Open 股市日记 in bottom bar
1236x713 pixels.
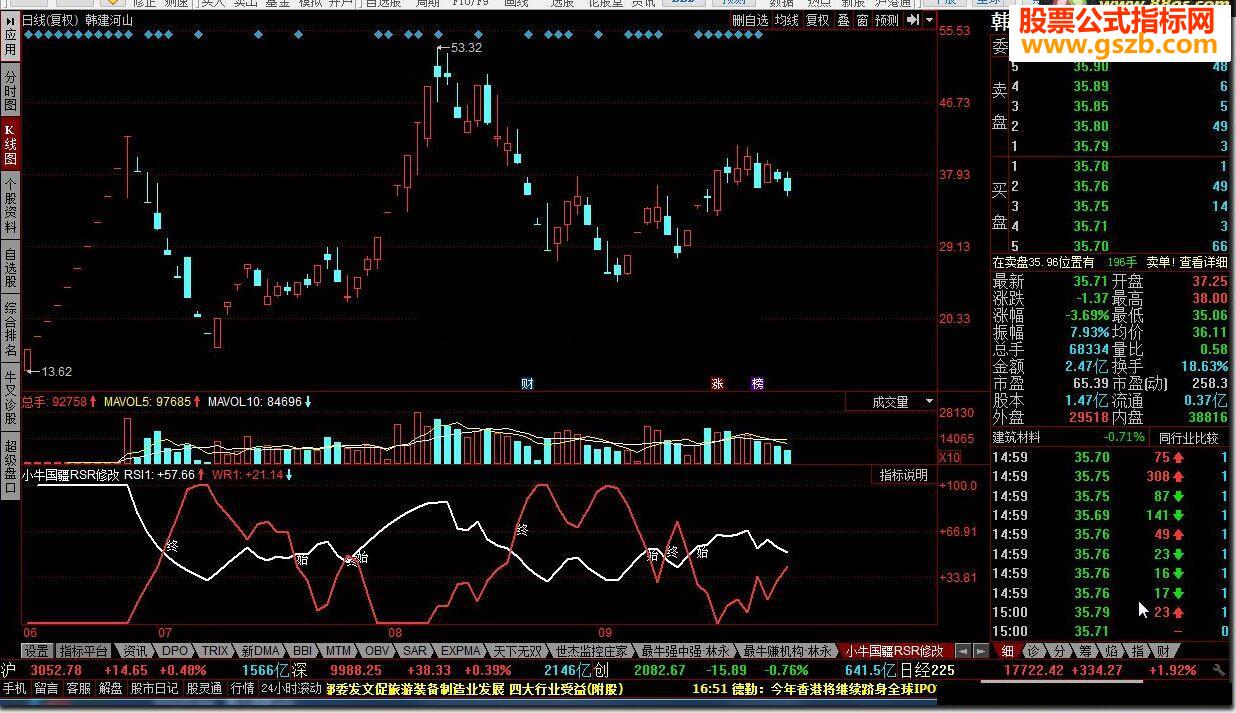coord(154,689)
